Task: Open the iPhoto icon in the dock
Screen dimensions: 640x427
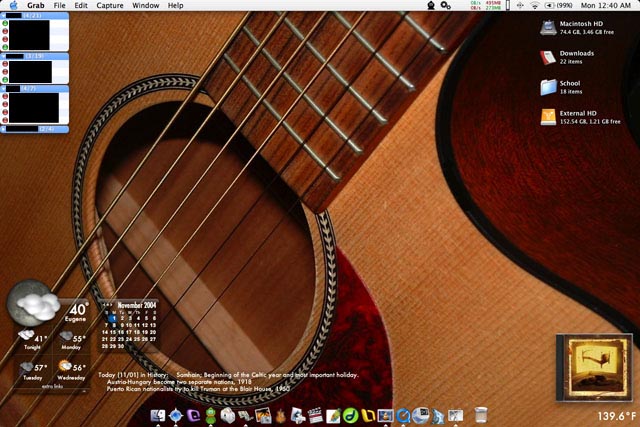Action: pyautogui.click(x=263, y=416)
